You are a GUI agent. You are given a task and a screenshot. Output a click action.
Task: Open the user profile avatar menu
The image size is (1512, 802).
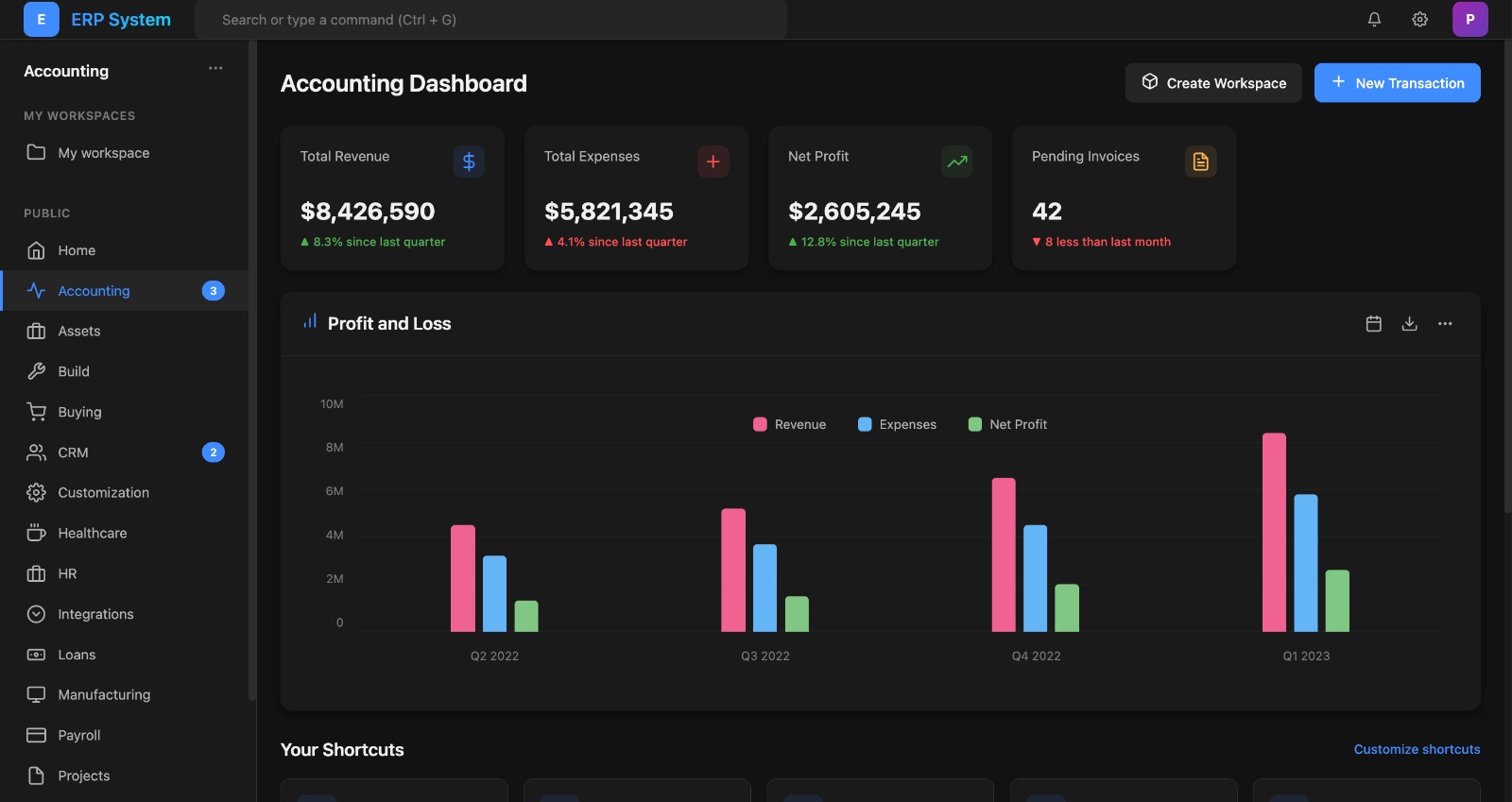[1469, 19]
